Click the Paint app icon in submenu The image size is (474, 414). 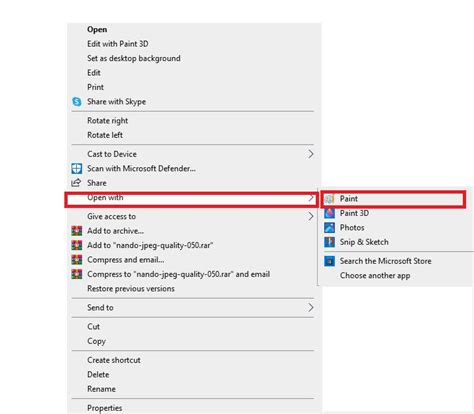[330, 199]
